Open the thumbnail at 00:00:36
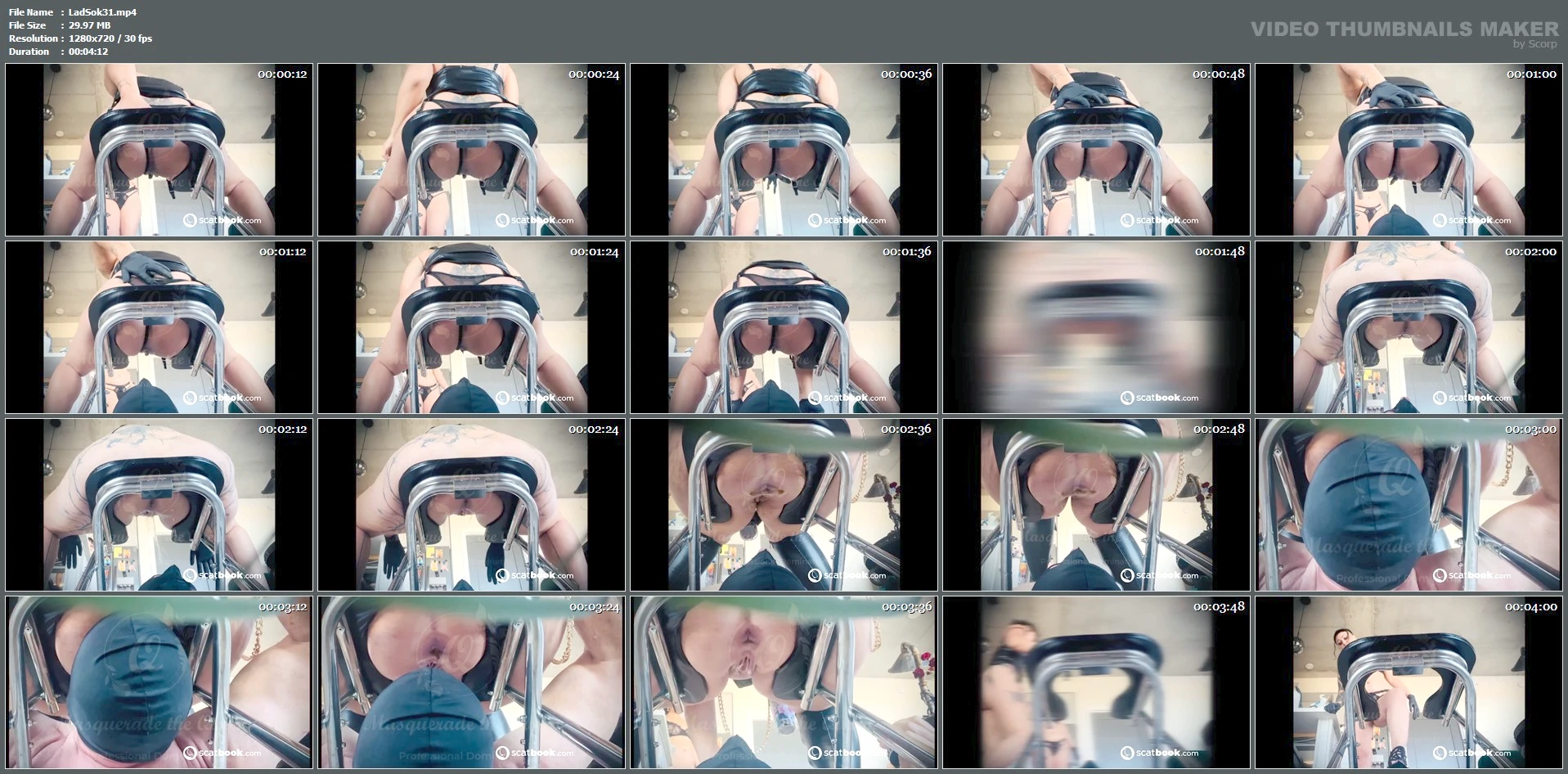The image size is (1568, 774). [784, 150]
